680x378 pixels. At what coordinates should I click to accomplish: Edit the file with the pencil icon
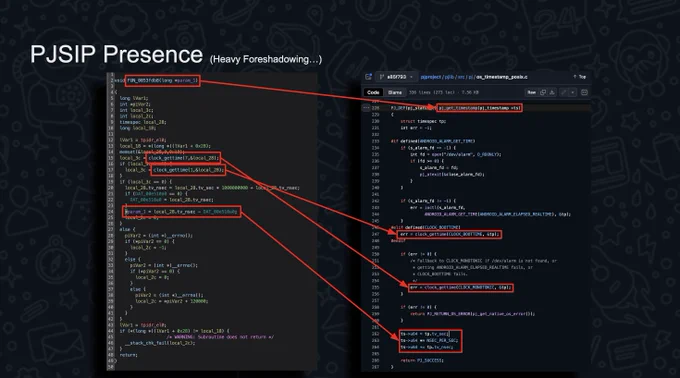(564, 92)
